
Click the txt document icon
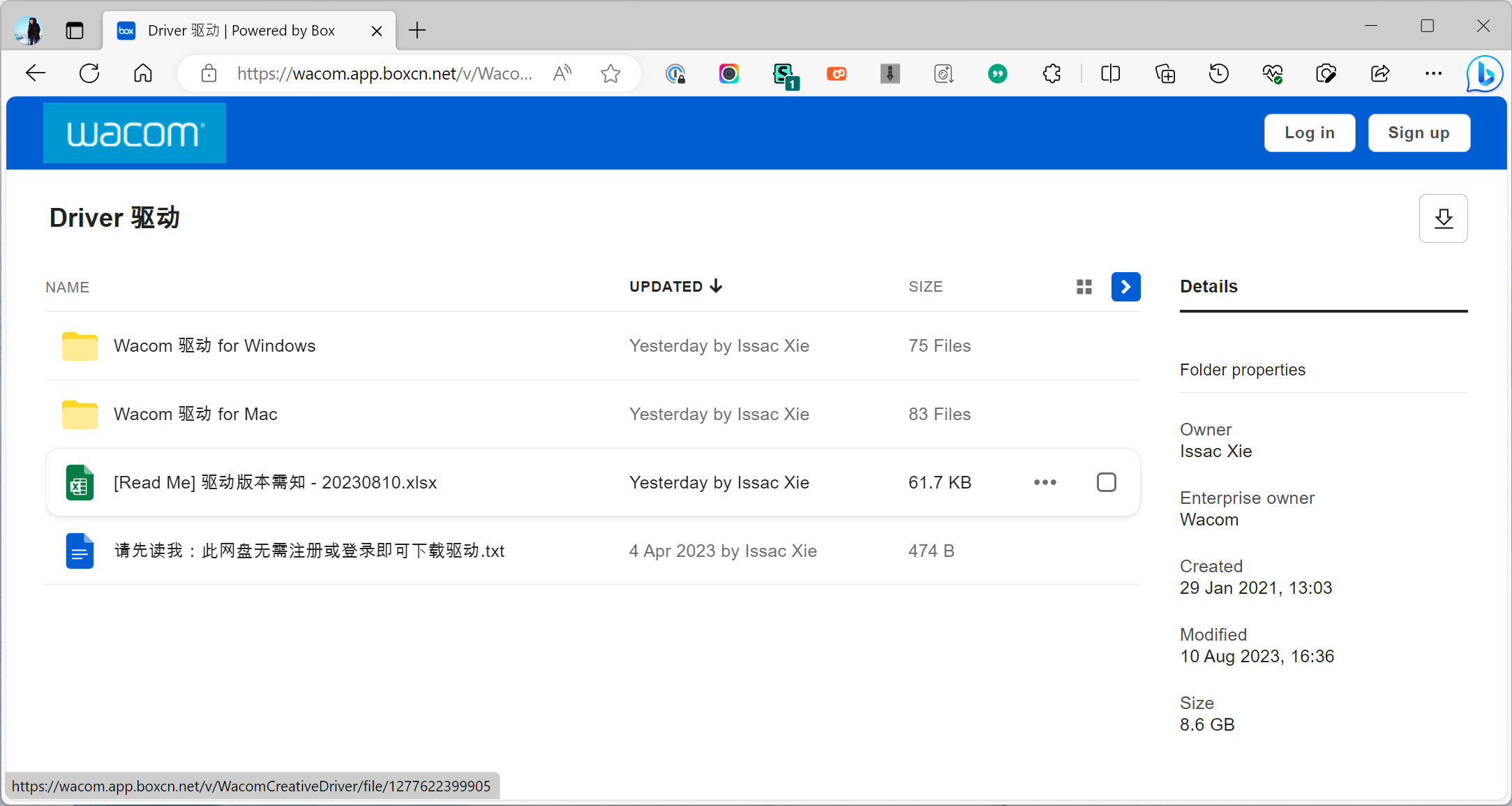click(80, 551)
